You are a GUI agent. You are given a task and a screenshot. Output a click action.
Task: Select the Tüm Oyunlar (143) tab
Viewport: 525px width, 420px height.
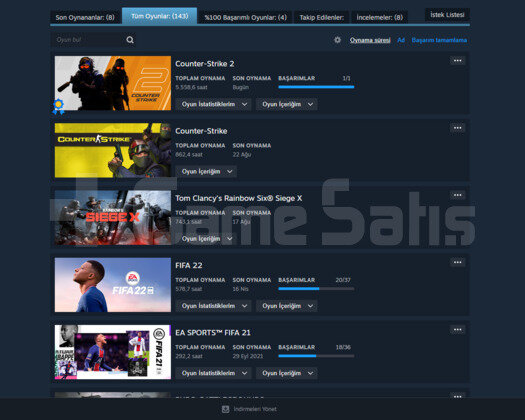tap(159, 16)
